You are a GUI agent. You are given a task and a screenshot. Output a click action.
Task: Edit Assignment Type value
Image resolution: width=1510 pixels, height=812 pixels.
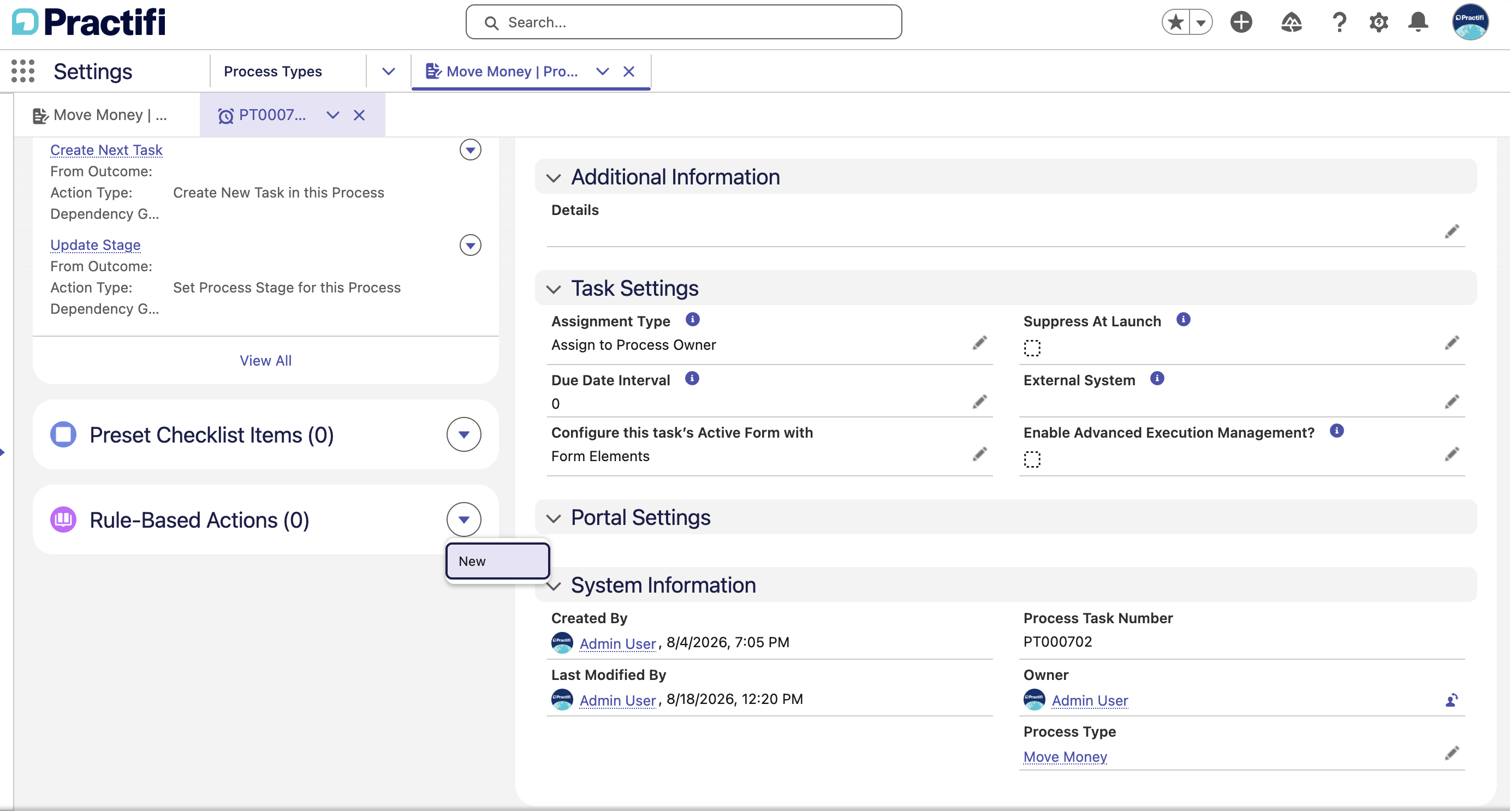979,343
